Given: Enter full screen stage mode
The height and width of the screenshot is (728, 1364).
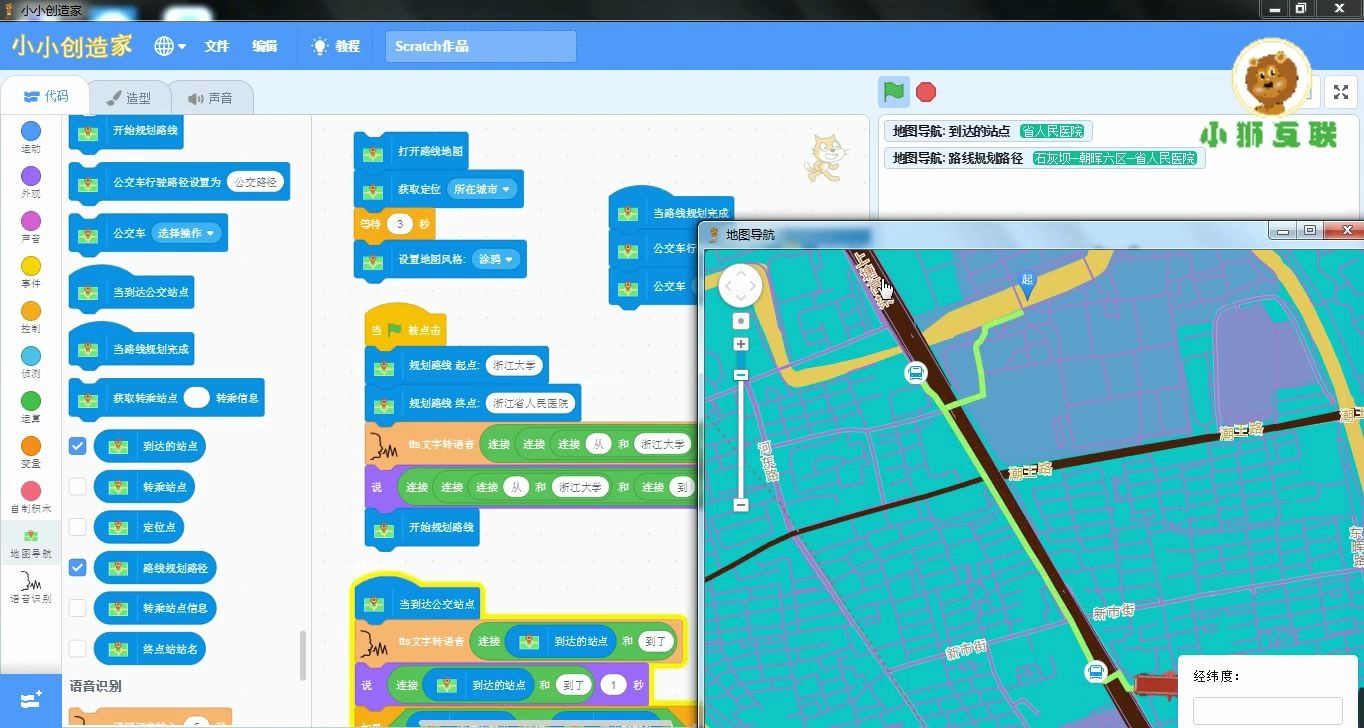Looking at the screenshot, I should click(x=1340, y=93).
